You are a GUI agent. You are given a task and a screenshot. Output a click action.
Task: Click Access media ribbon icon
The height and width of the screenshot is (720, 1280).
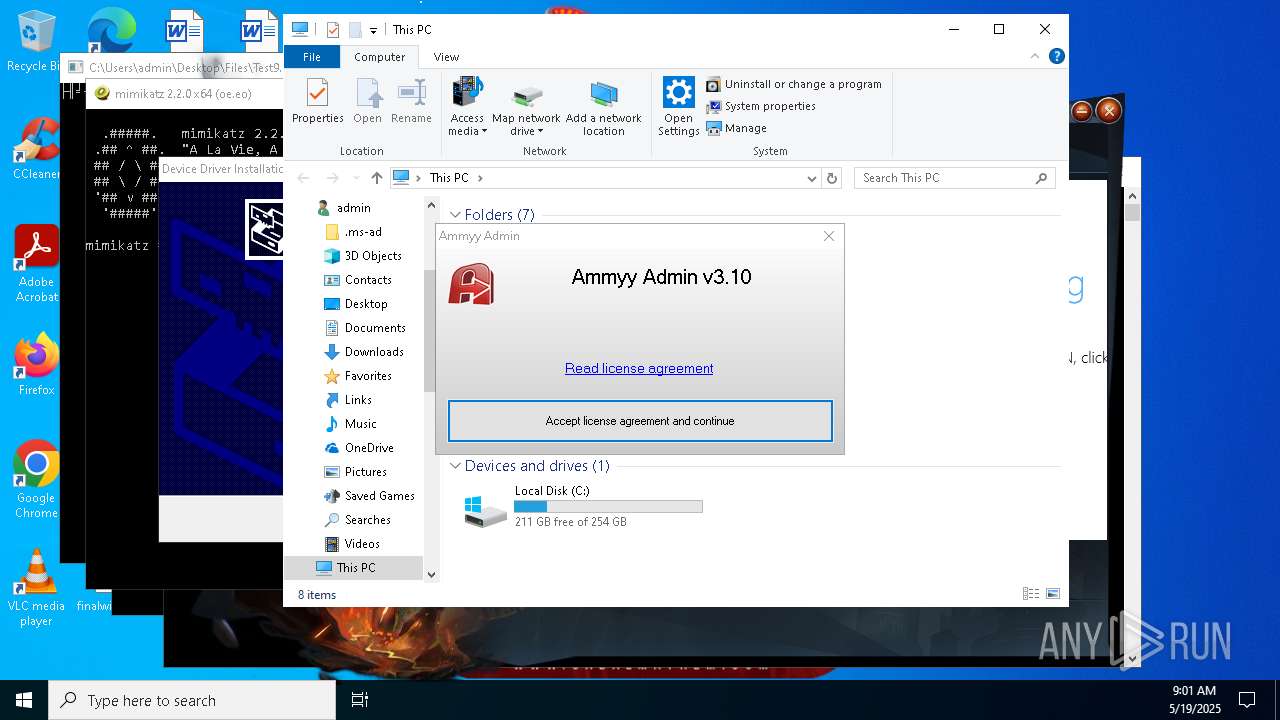point(467,92)
